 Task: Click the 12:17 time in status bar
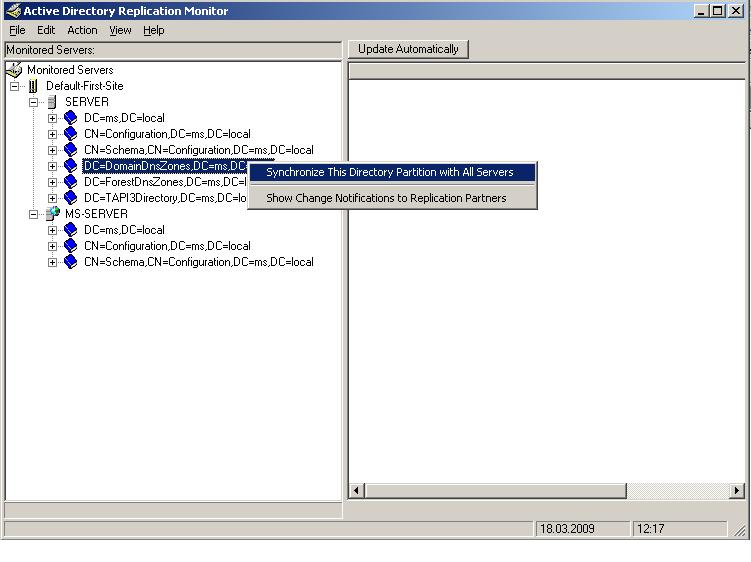(650, 529)
